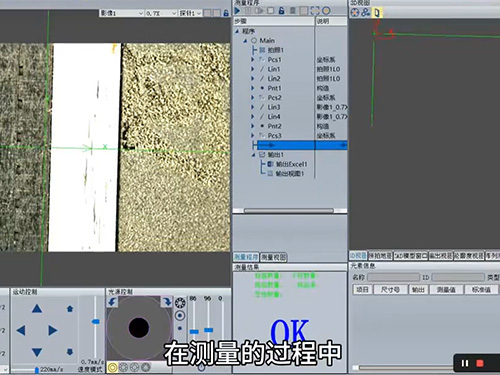Click the step-run icon next to play
The height and width of the screenshot is (375, 500).
pos(248,11)
